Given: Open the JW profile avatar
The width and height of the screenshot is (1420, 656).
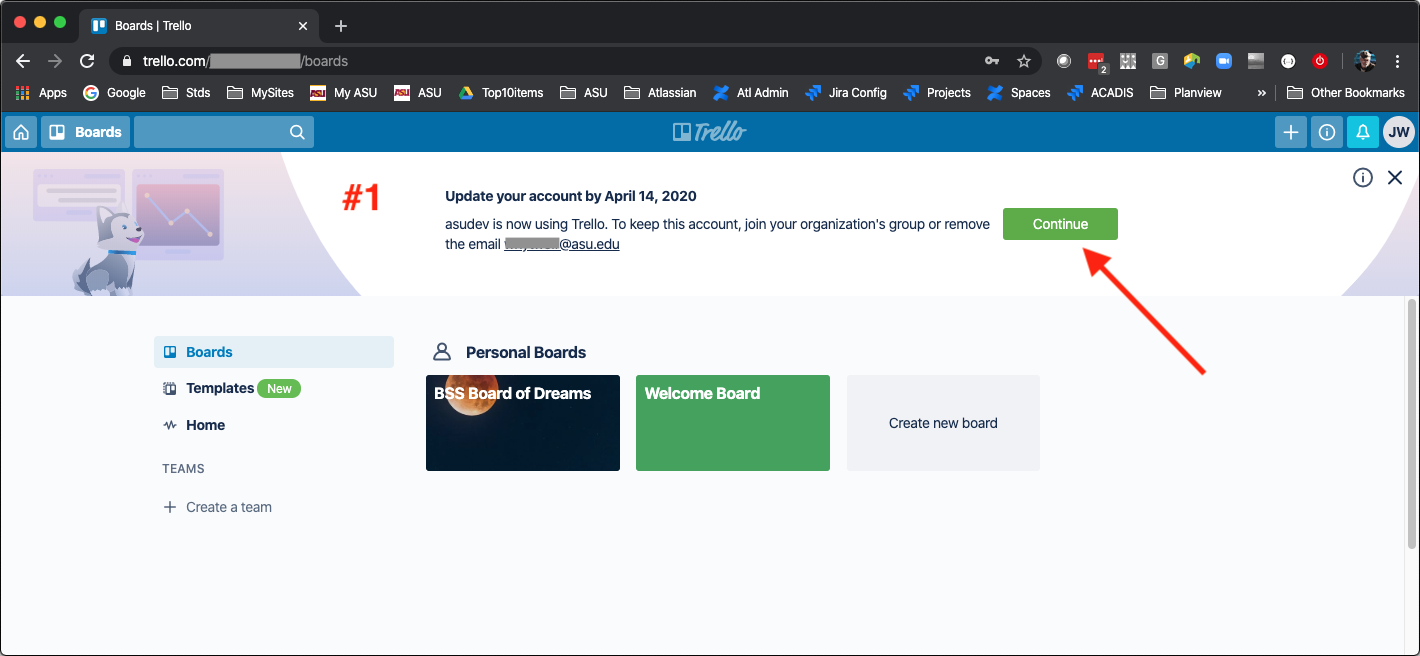Looking at the screenshot, I should point(1398,131).
